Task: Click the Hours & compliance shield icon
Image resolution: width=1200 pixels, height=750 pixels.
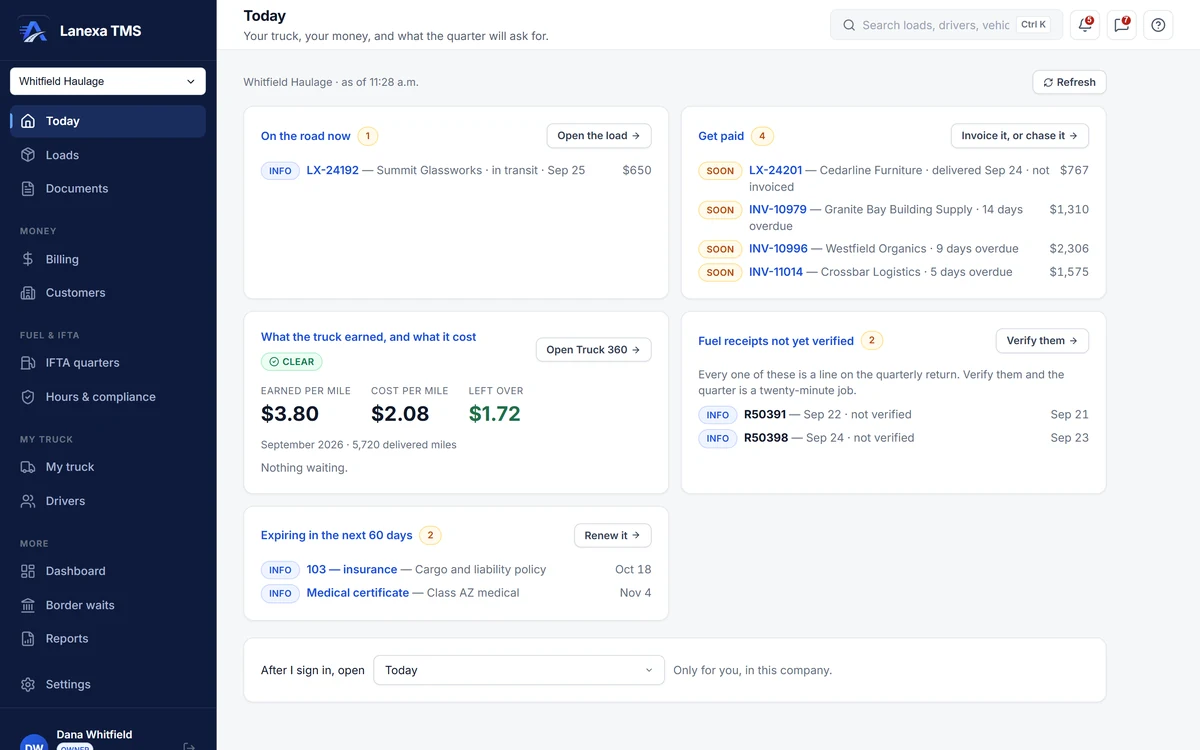Action: (28, 397)
